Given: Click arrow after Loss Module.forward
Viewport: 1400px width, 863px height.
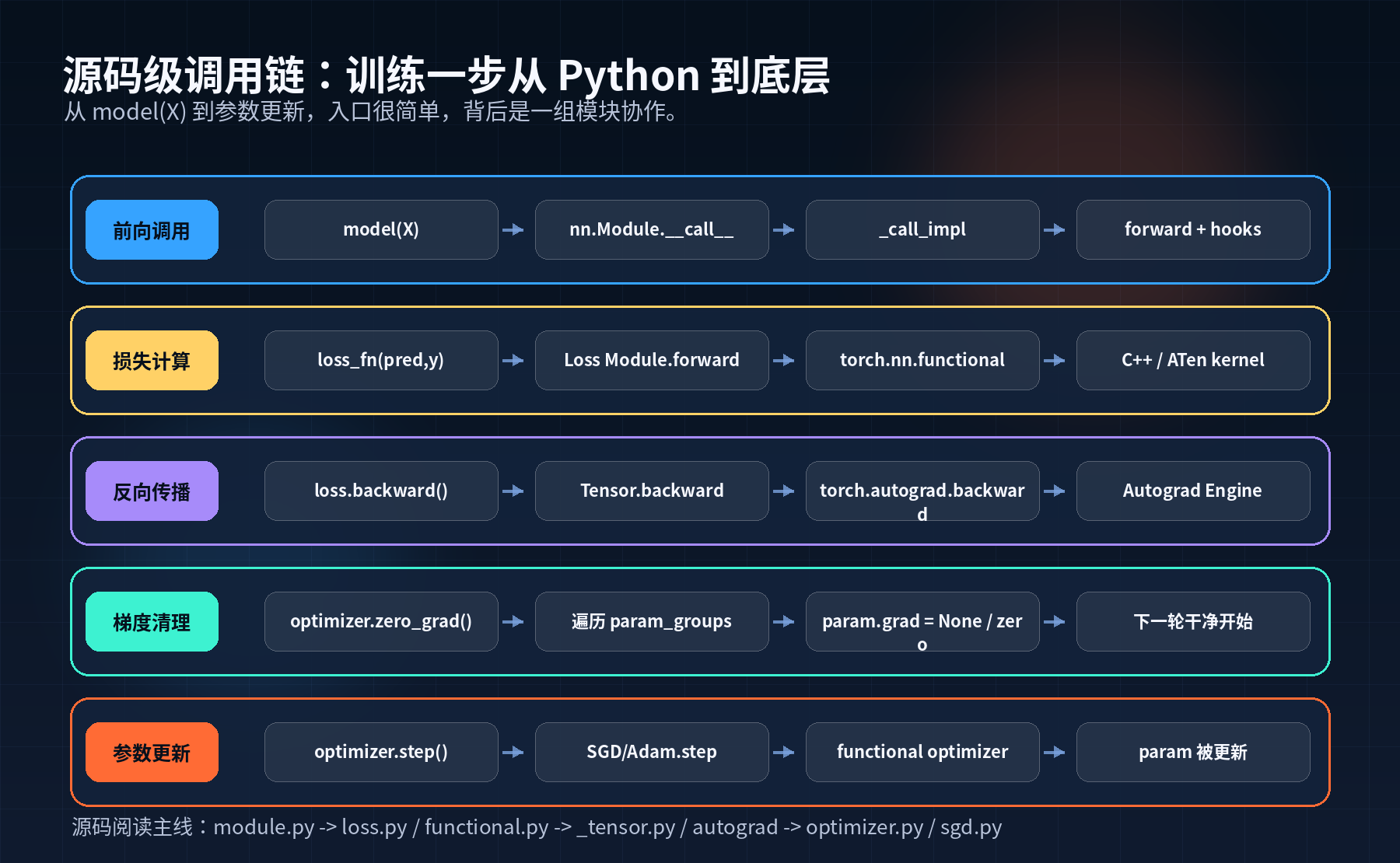Looking at the screenshot, I should pos(784,360).
